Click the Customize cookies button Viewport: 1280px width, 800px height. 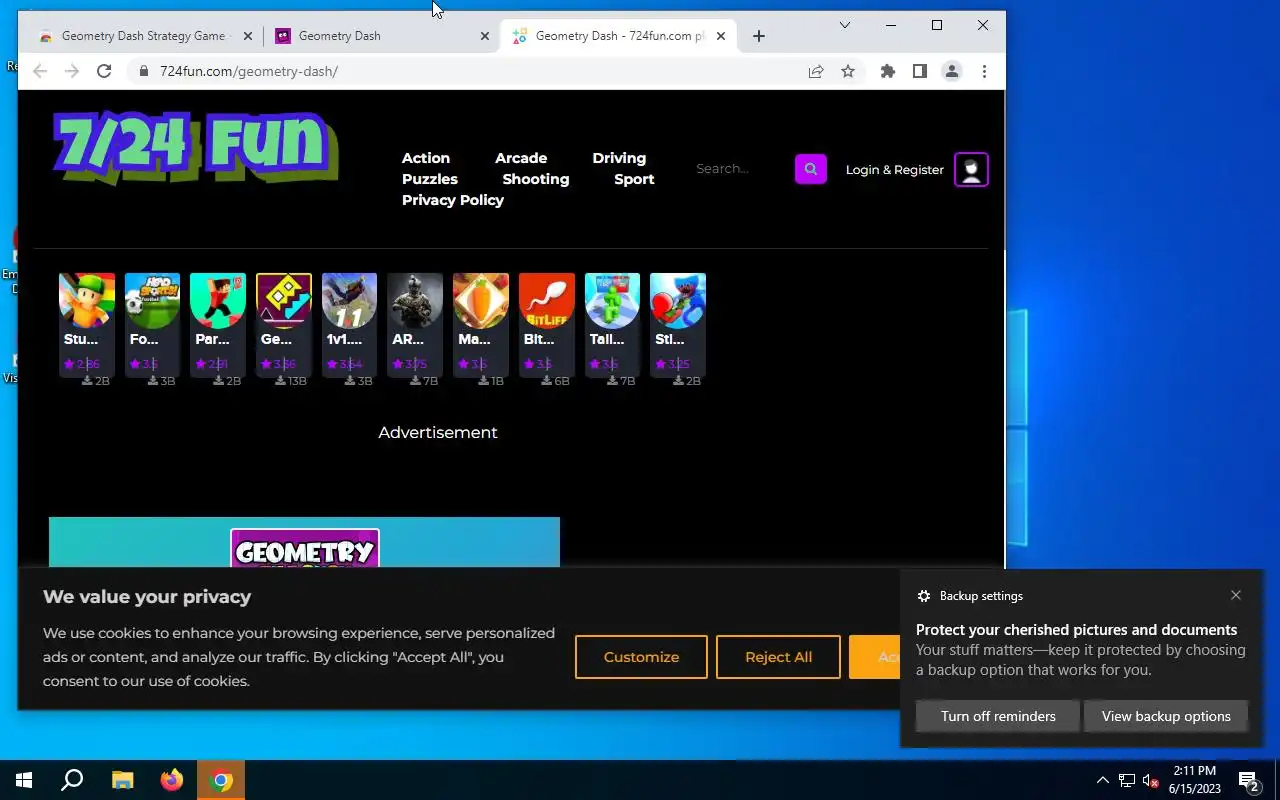(641, 657)
